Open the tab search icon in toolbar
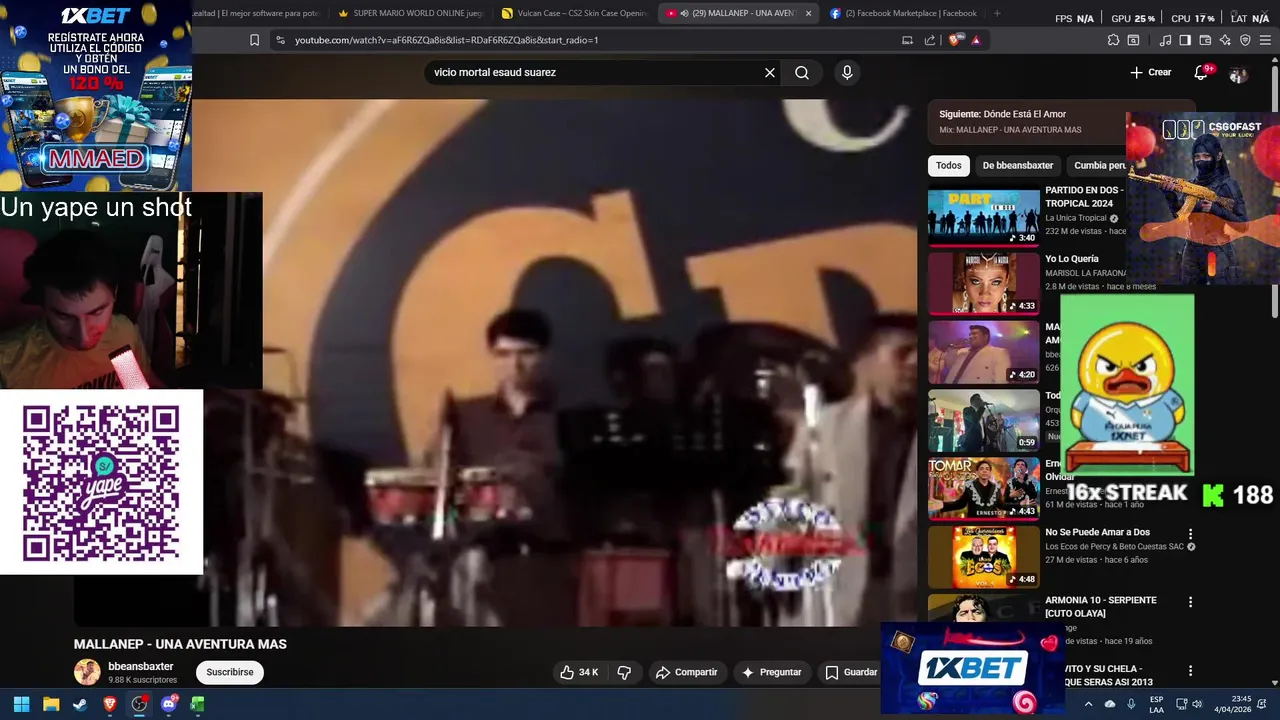Viewport: 1280px width, 720px height. (x=1133, y=40)
